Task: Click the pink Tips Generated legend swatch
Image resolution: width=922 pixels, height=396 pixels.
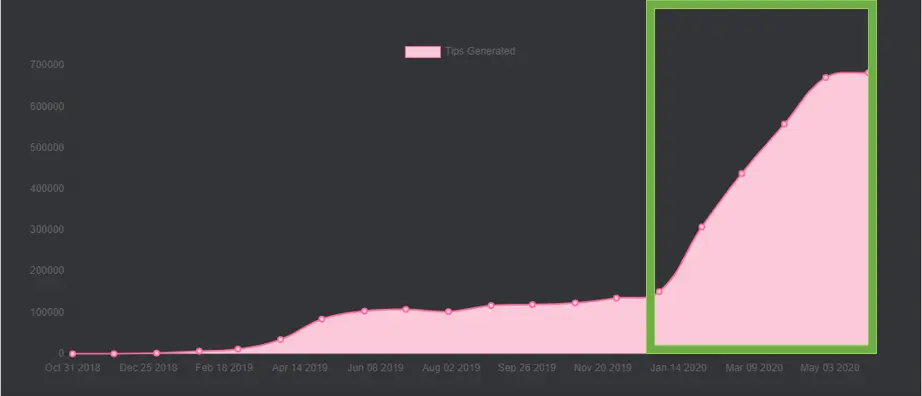Action: [423, 52]
